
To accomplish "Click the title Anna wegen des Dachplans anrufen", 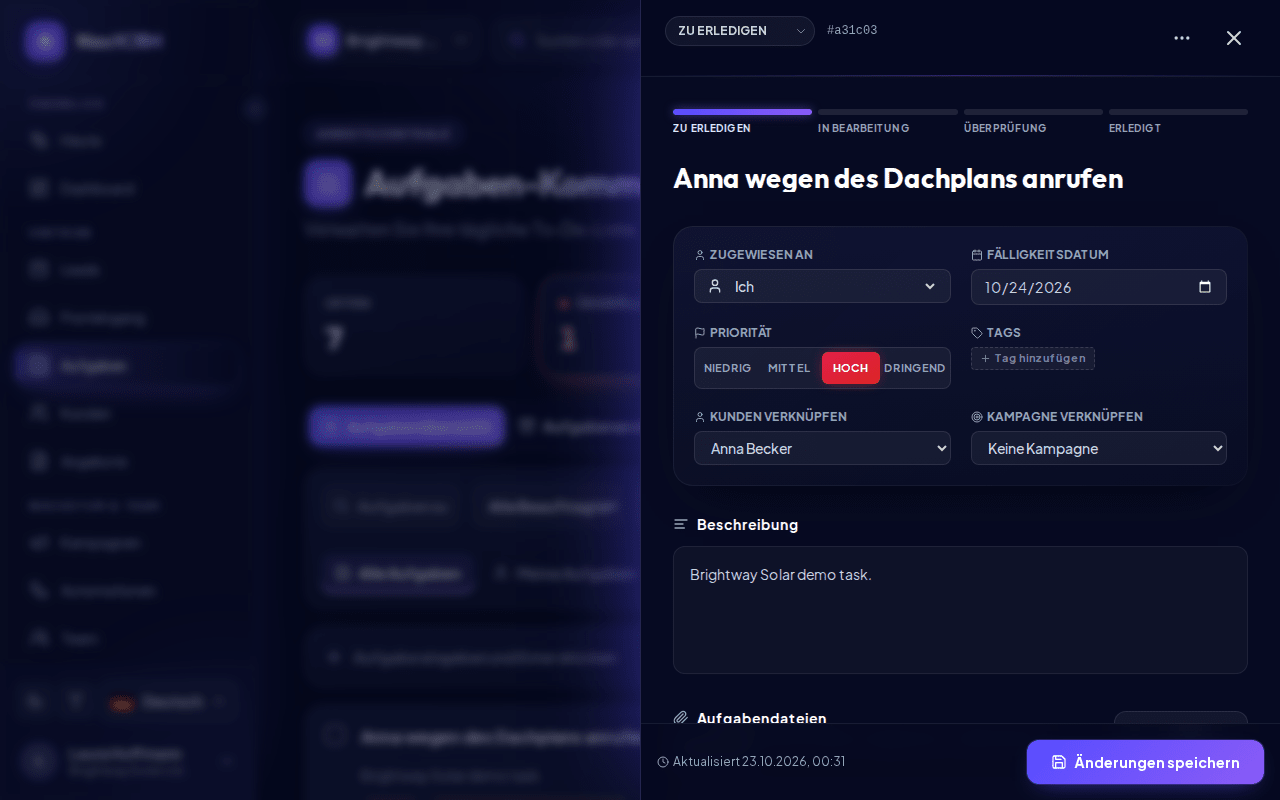I will pyautogui.click(x=898, y=178).
